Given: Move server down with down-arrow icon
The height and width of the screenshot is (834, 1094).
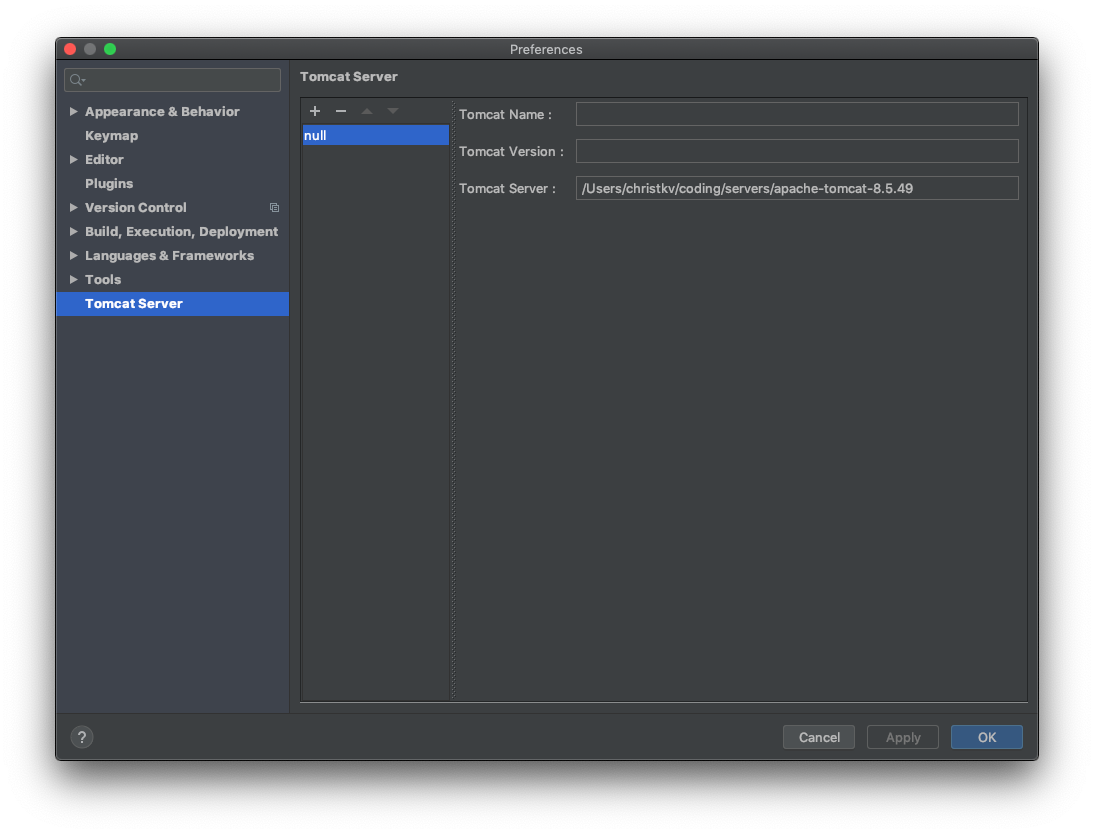Looking at the screenshot, I should click(392, 111).
